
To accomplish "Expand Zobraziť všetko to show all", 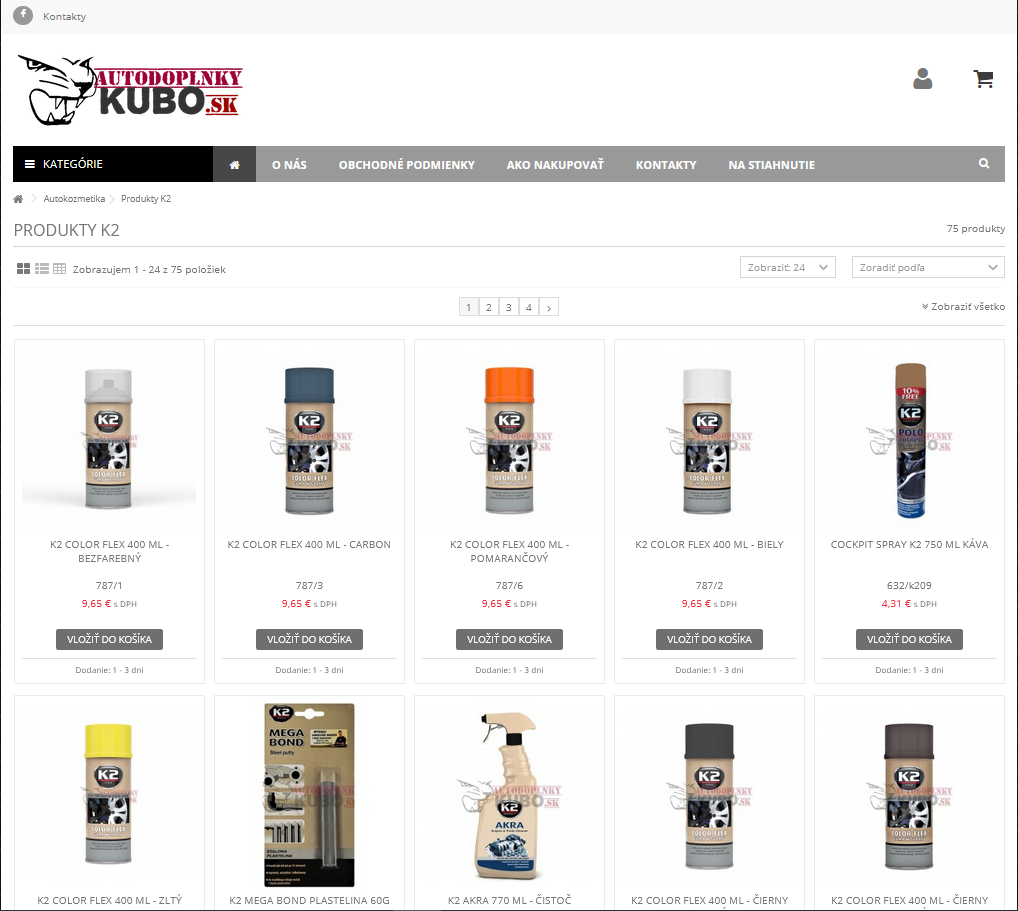I will [963, 306].
